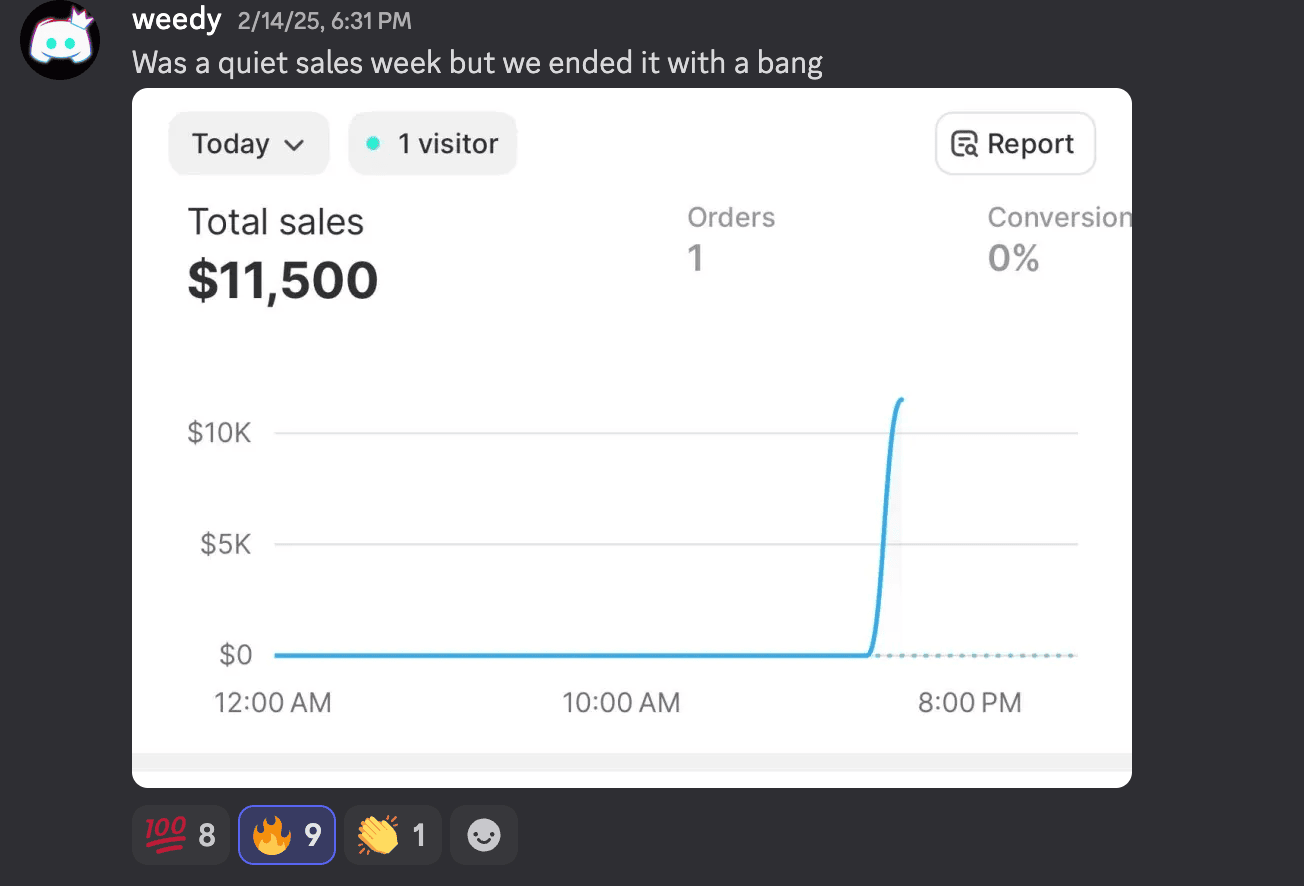The image size is (1304, 886).
Task: Click the $10K axis label
Action: [x=219, y=433]
